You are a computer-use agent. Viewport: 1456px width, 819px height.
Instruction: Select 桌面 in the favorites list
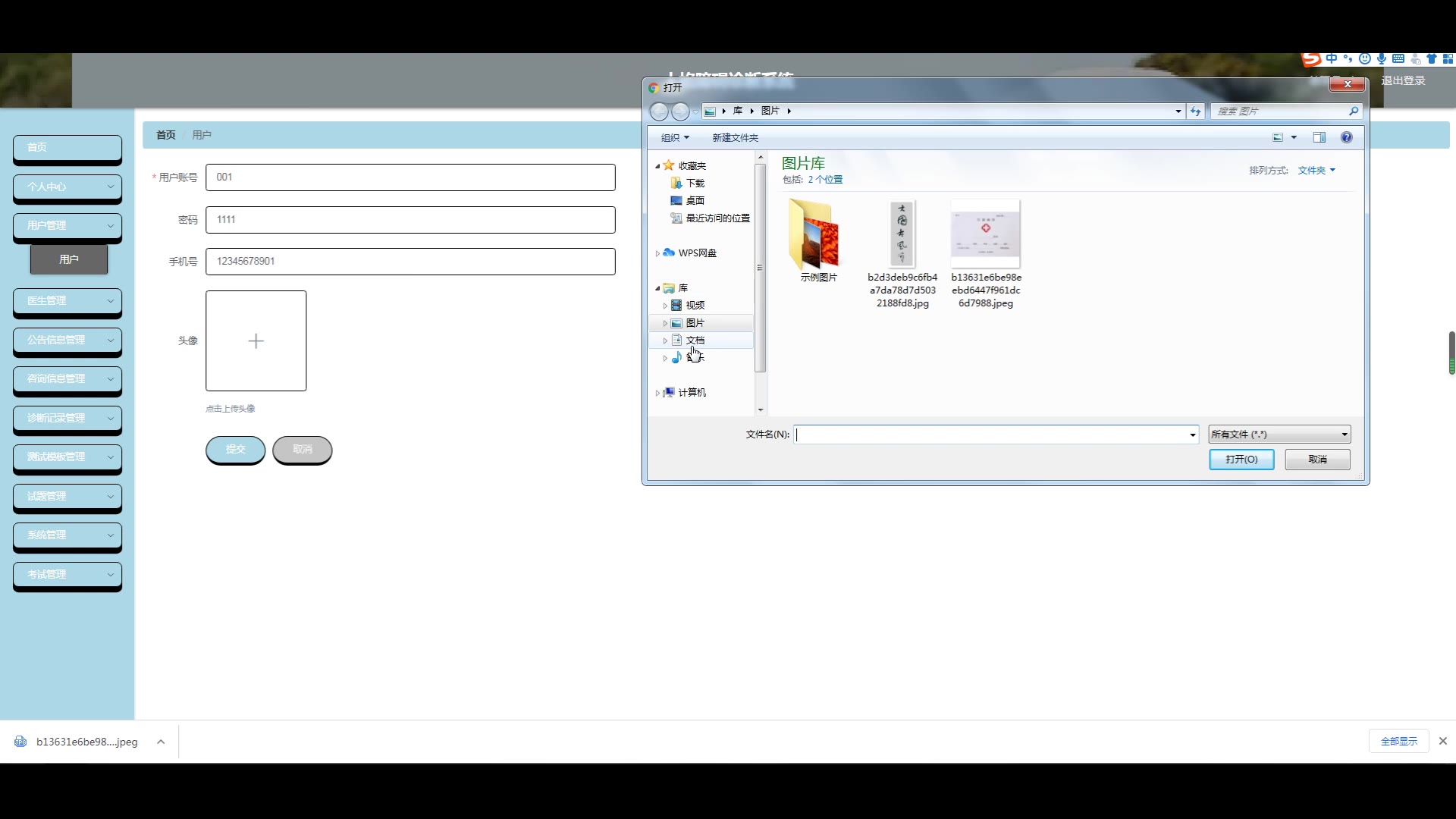(x=695, y=201)
